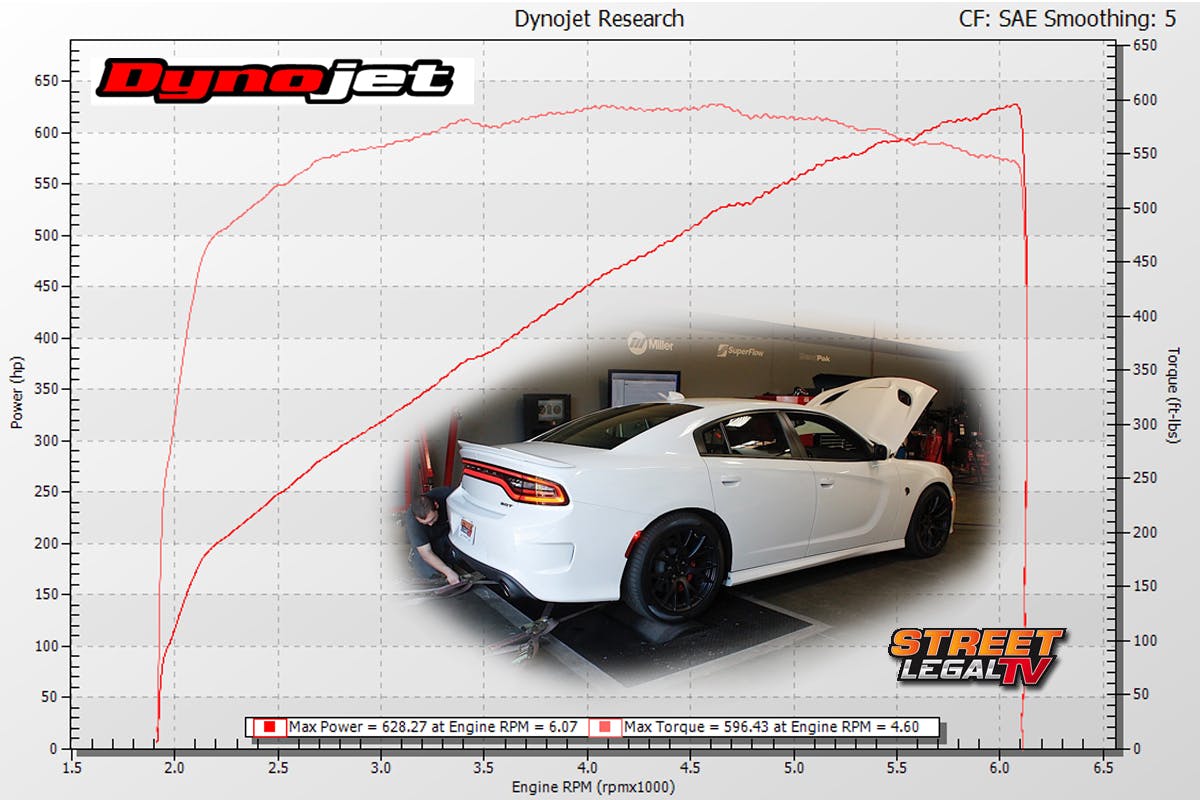Click the Engine RPM (rpmx1000) axis label

593,787
